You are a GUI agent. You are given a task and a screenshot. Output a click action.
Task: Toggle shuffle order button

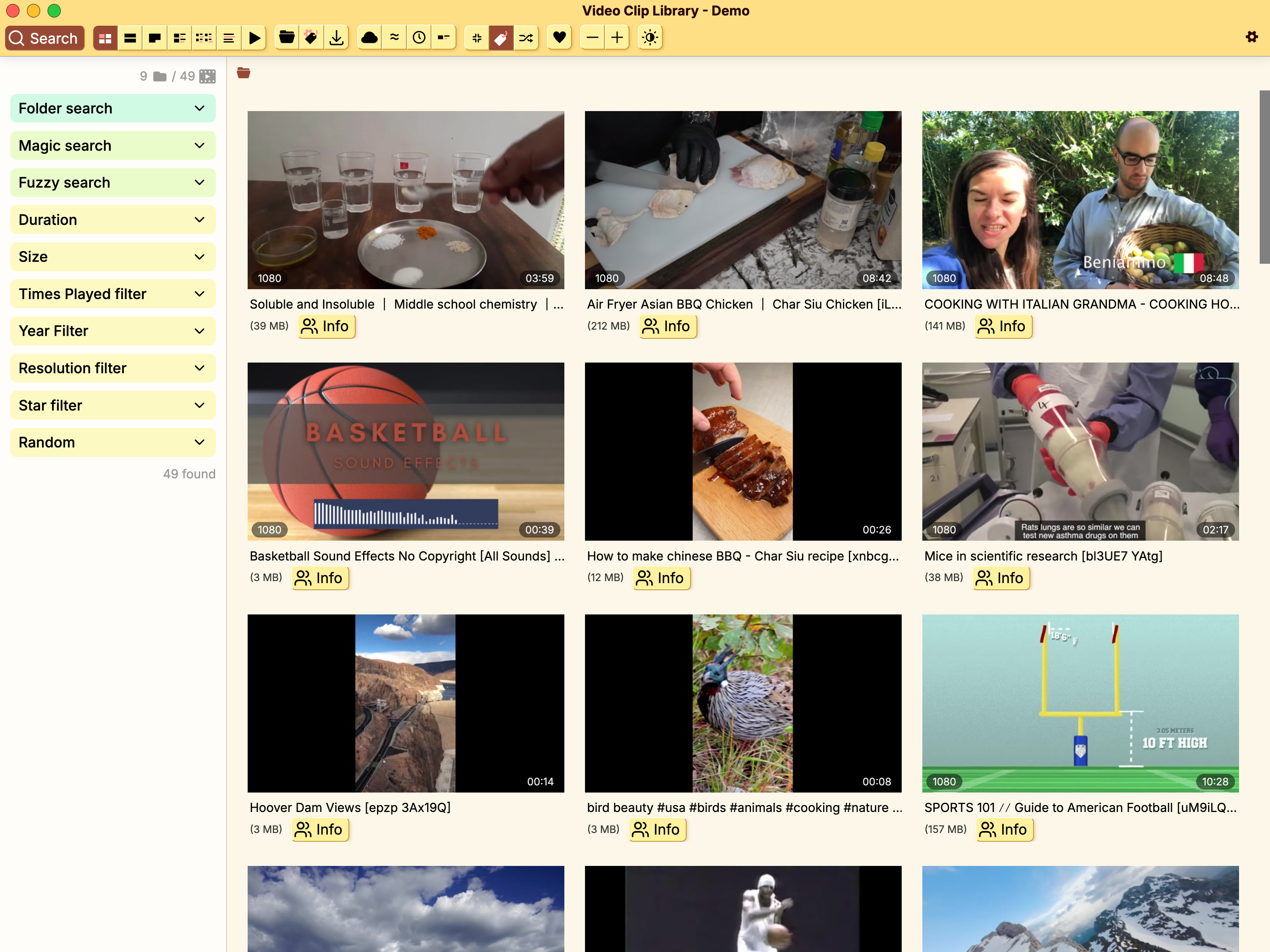526,38
